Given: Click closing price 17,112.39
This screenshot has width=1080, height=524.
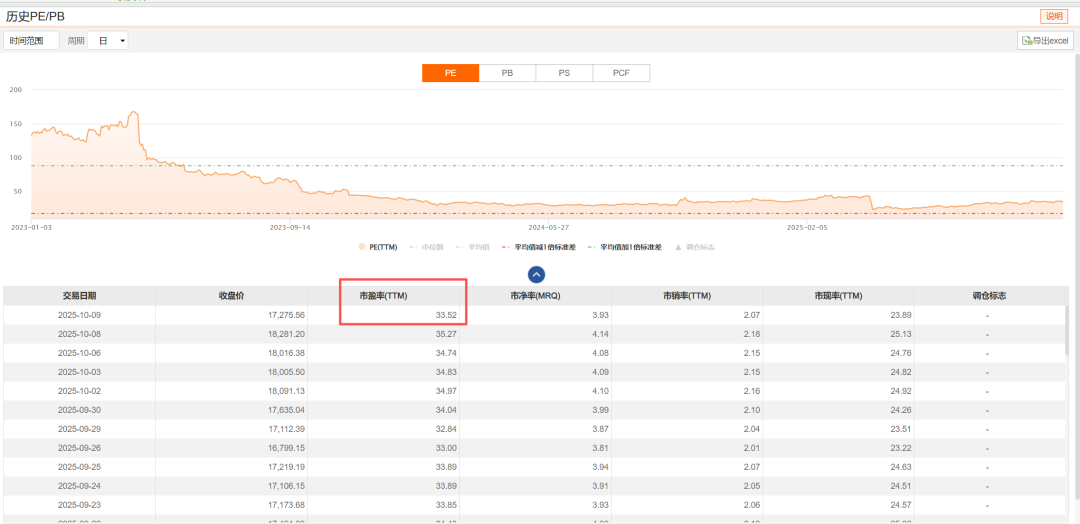Looking at the screenshot, I should click(x=287, y=429).
